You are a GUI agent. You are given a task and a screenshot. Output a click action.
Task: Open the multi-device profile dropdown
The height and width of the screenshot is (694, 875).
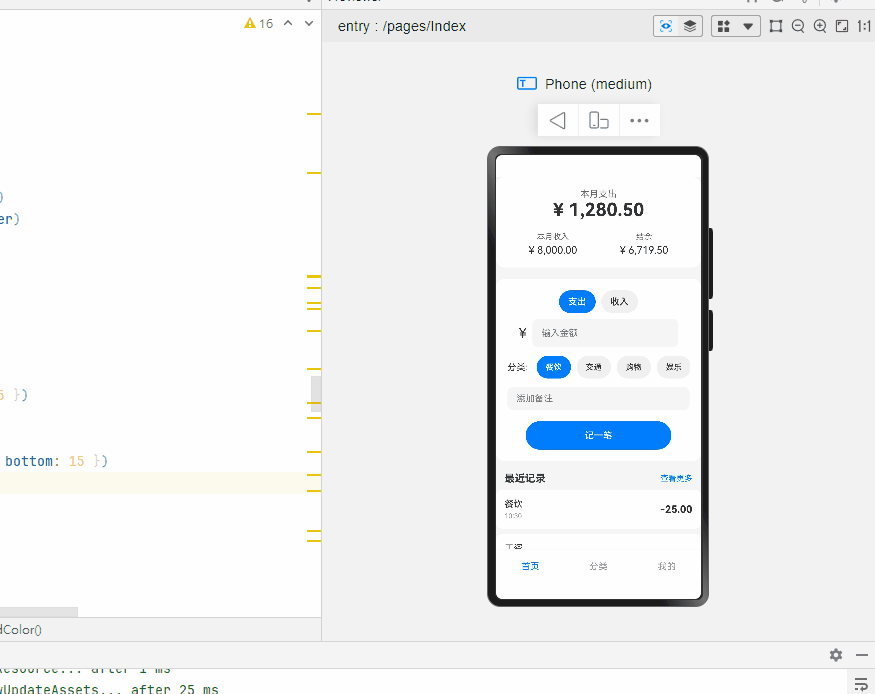736,26
